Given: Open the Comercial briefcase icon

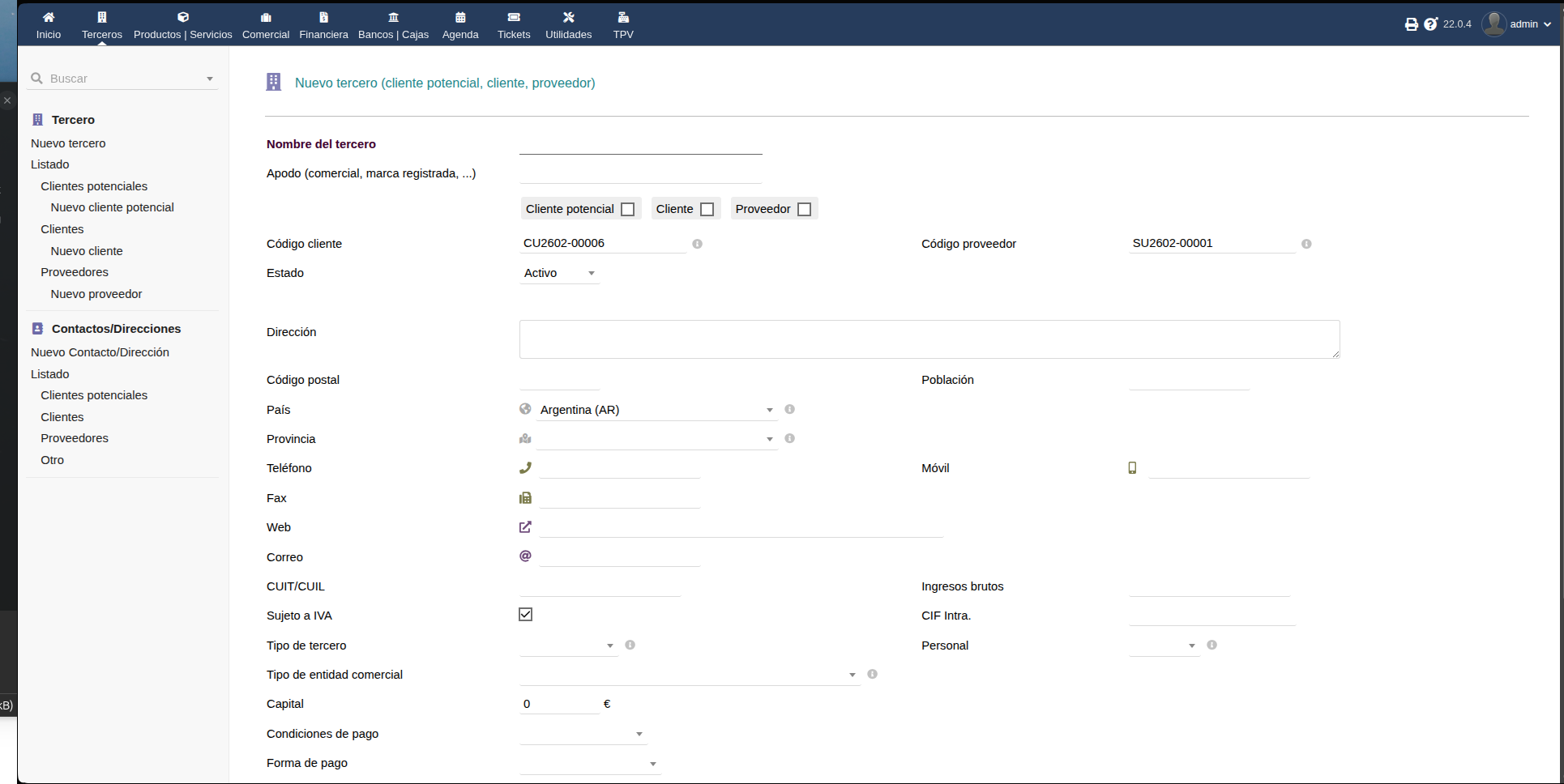Looking at the screenshot, I should (x=266, y=17).
